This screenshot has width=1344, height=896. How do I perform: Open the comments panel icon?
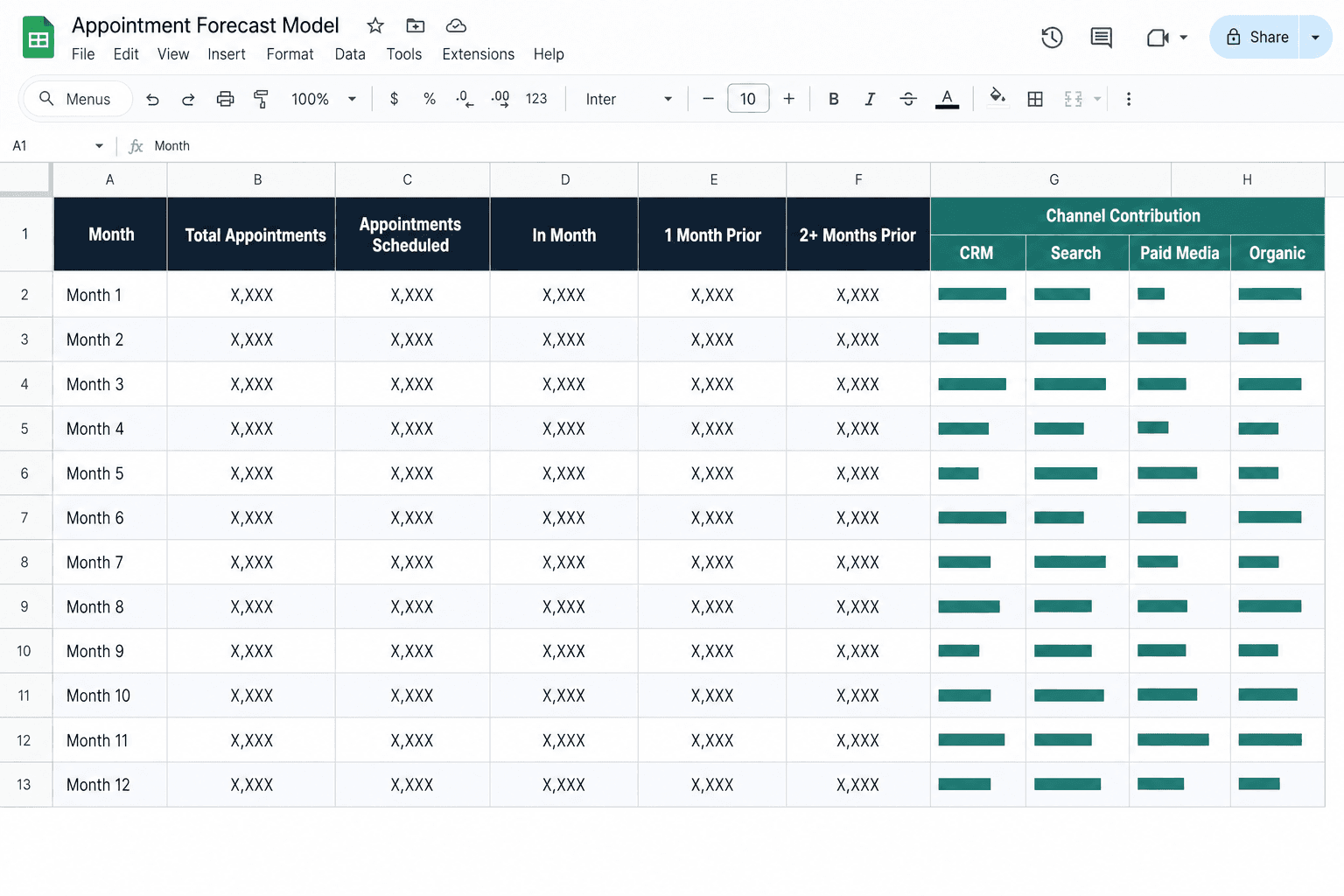pos(1101,38)
